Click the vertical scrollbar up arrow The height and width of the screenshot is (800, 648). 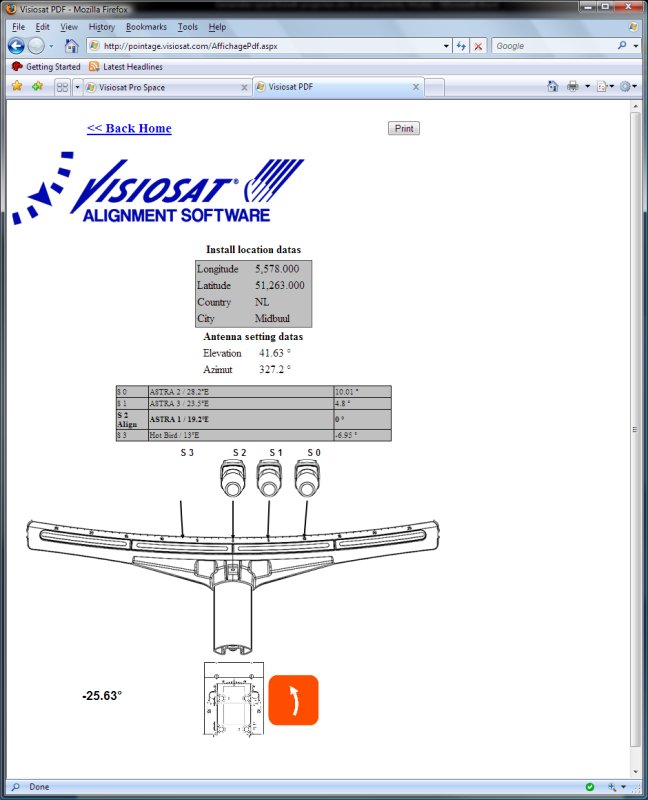tap(635, 106)
